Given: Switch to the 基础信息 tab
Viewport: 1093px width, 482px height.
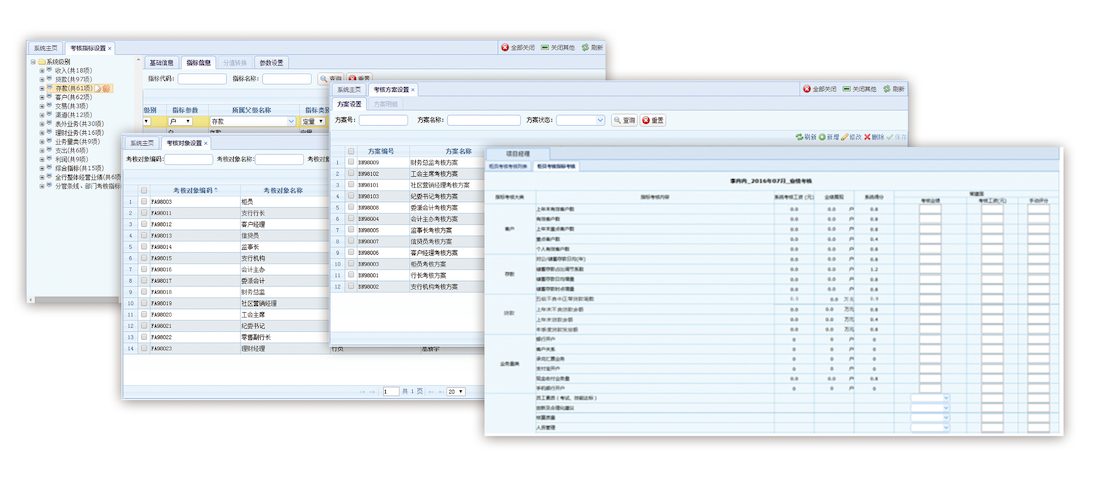Looking at the screenshot, I should coord(162,63).
